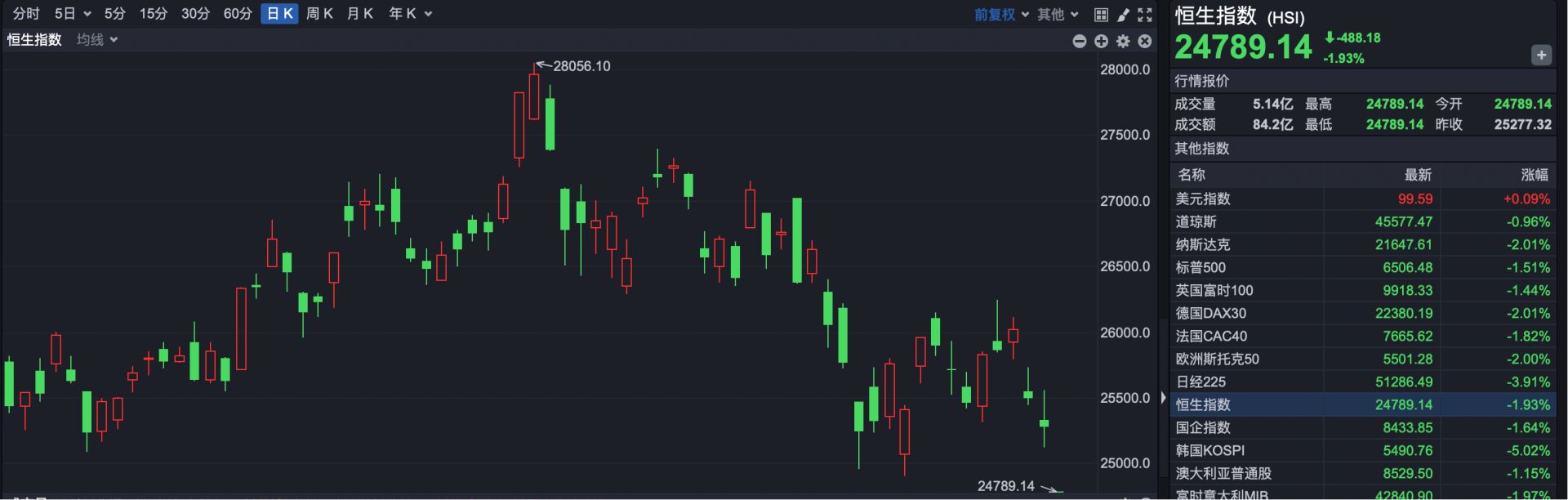The width and height of the screenshot is (1568, 500).
Task: Expand the 均线 indicator dropdown
Action: [x=97, y=40]
